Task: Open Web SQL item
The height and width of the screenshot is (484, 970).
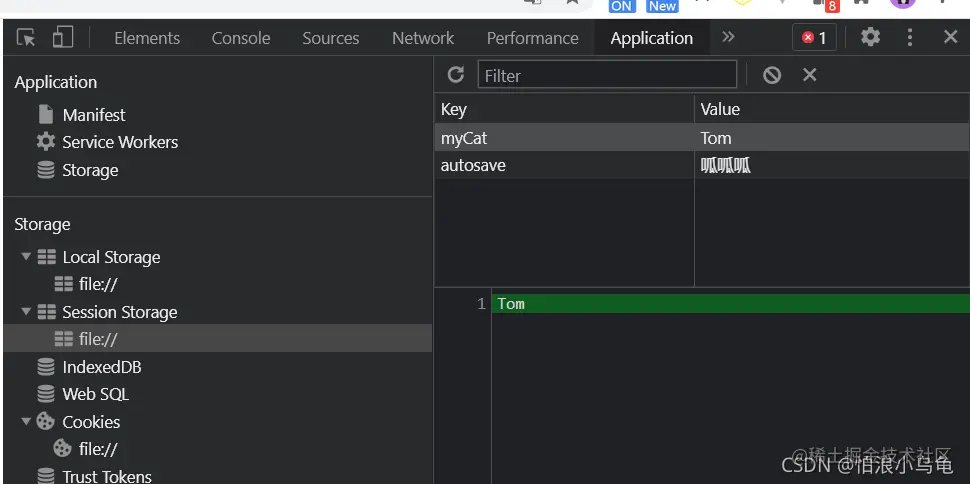Action: (96, 394)
